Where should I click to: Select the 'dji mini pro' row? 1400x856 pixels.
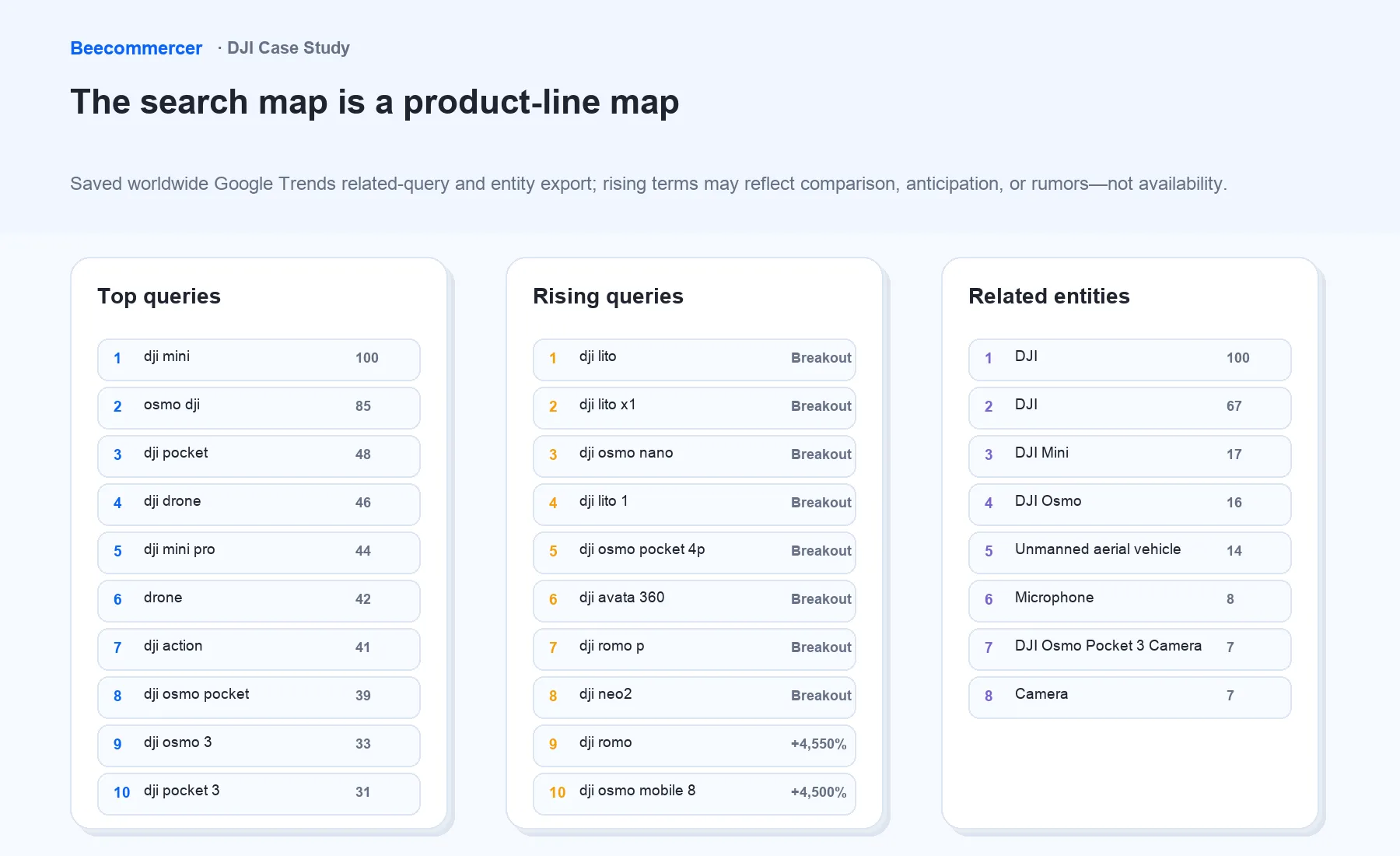[259, 553]
